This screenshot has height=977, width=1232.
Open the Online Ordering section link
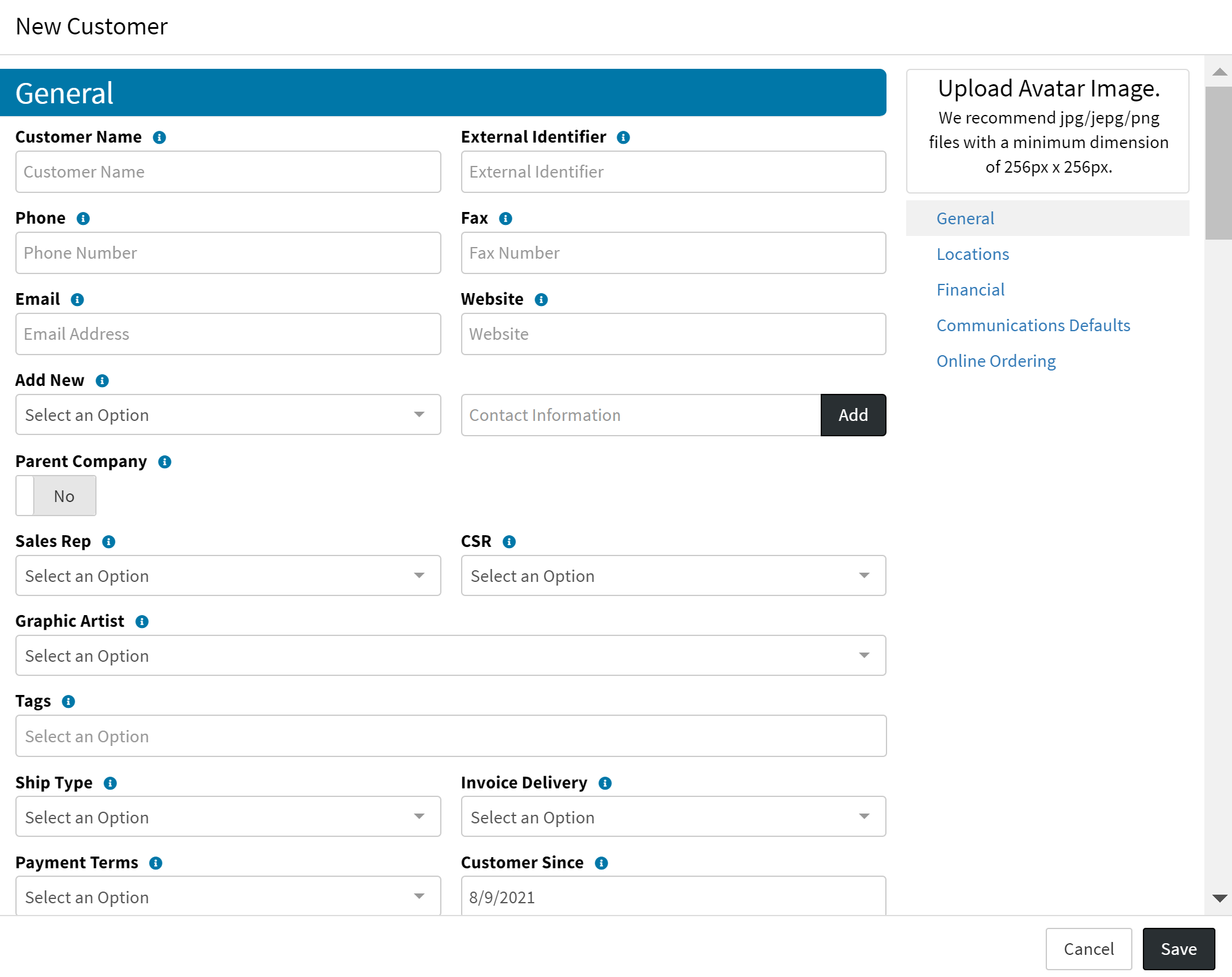tap(996, 361)
